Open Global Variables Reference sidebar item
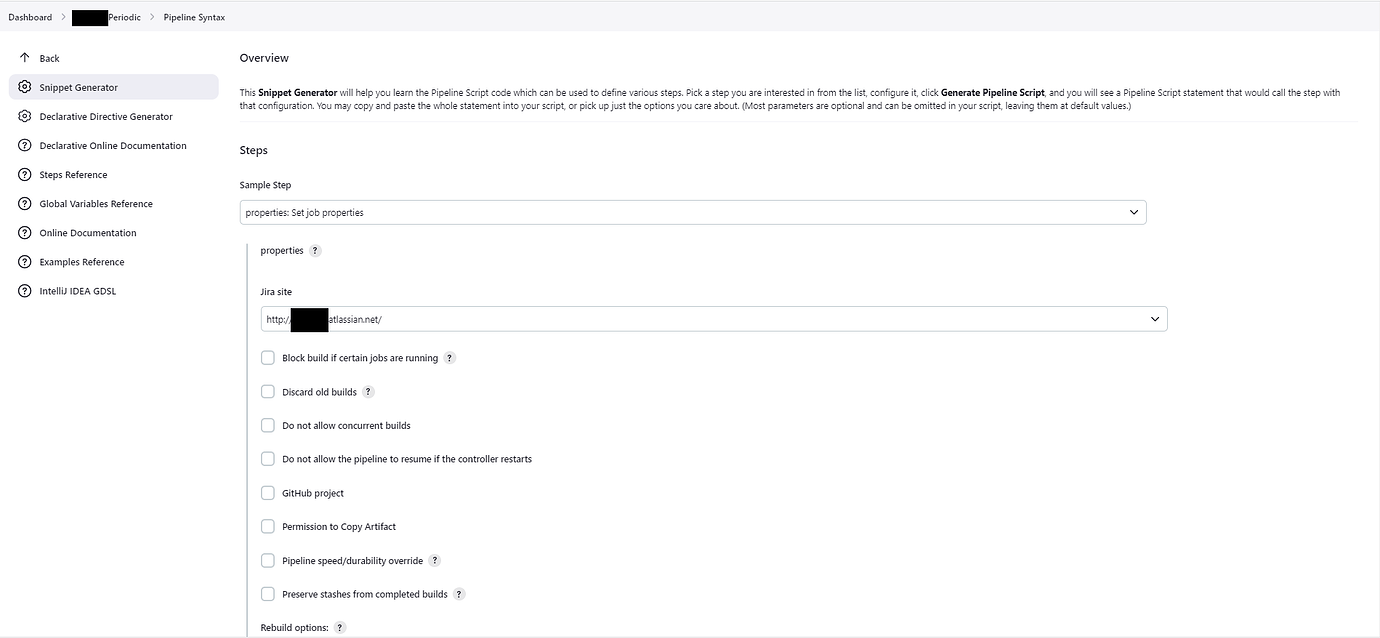The image size is (1380, 638). tap(96, 204)
